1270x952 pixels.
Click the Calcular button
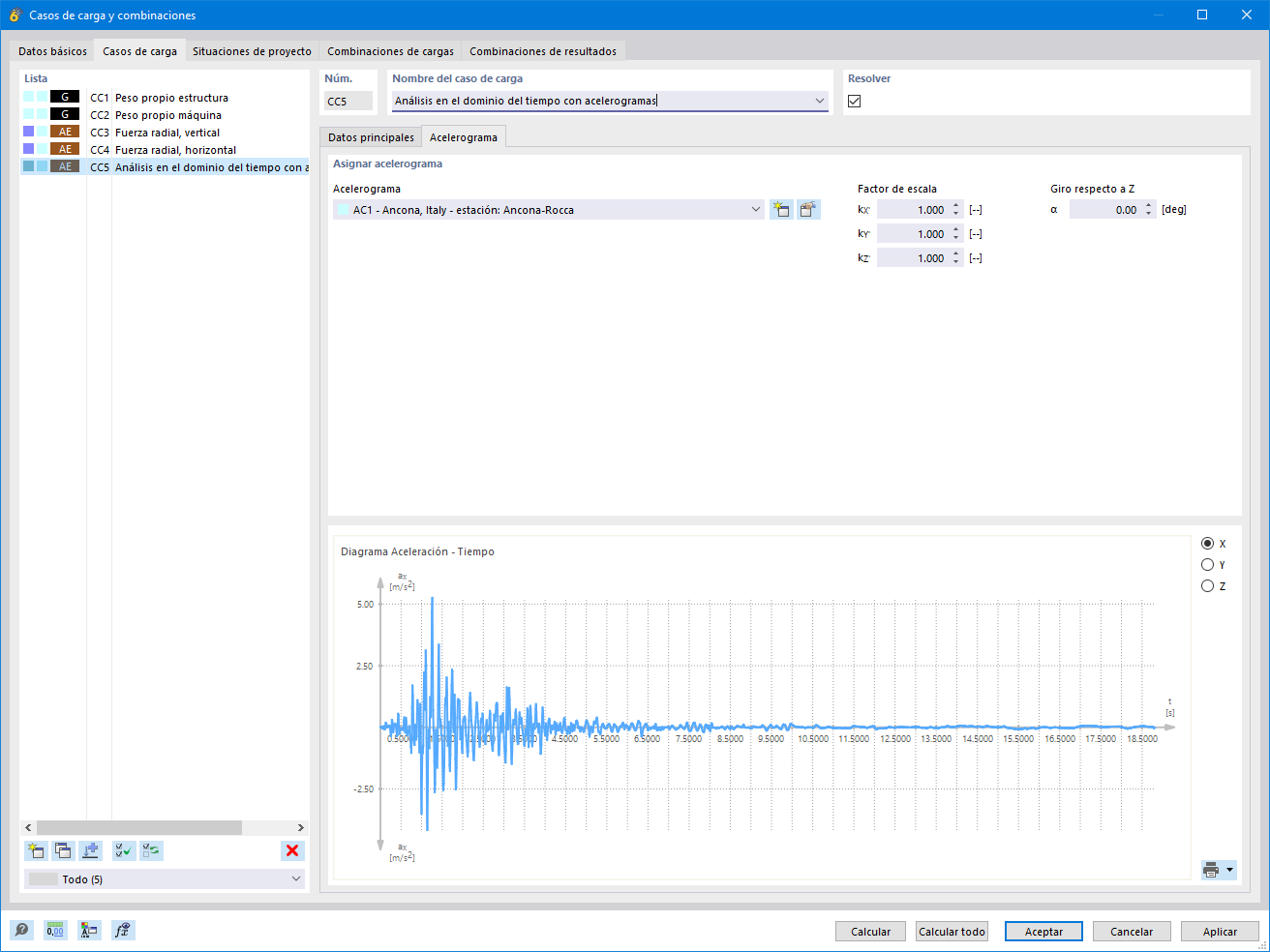click(870, 932)
